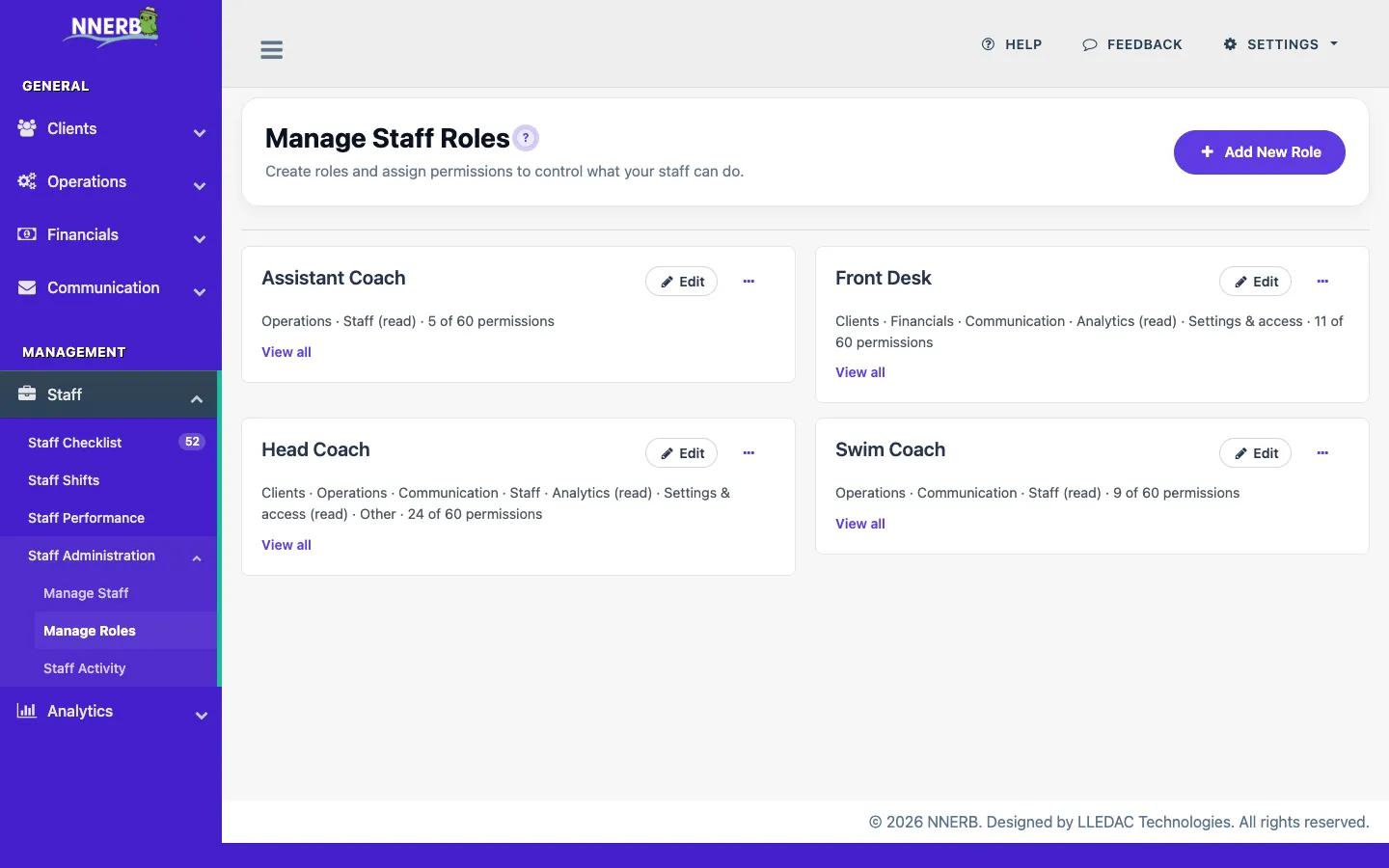
Task: Expand the Financials menu chevron
Action: (x=200, y=239)
